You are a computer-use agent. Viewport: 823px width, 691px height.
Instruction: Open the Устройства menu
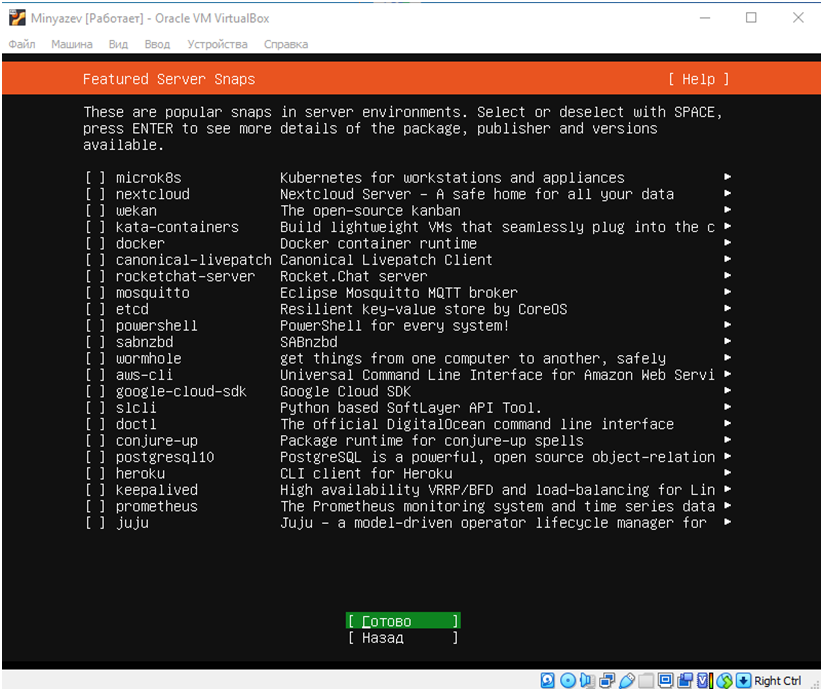coord(217,44)
